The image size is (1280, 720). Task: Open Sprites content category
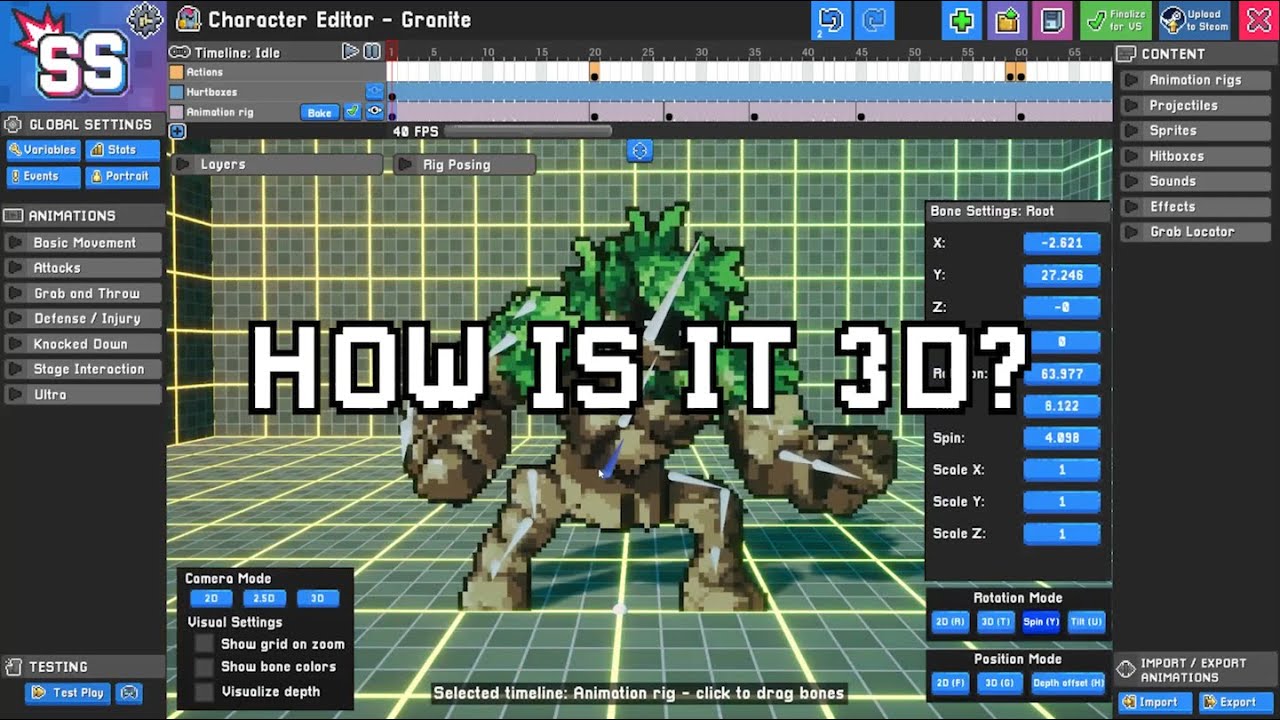1197,131
